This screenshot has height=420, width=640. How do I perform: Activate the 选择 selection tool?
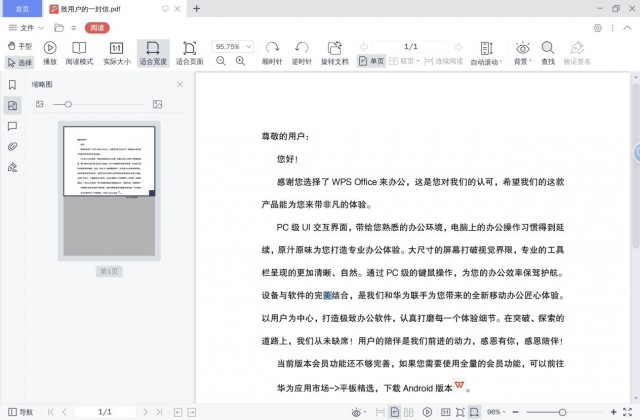[x=20, y=62]
